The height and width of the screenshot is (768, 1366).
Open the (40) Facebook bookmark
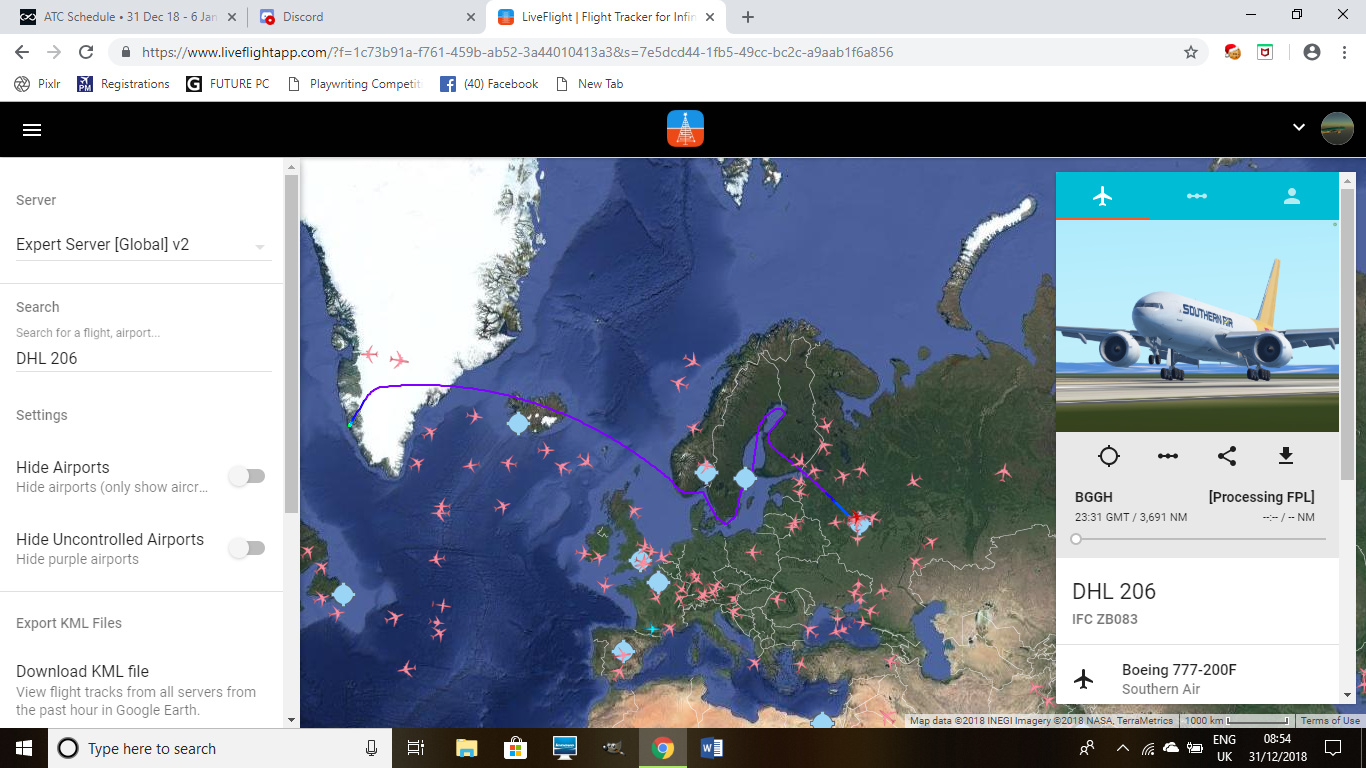tap(489, 84)
